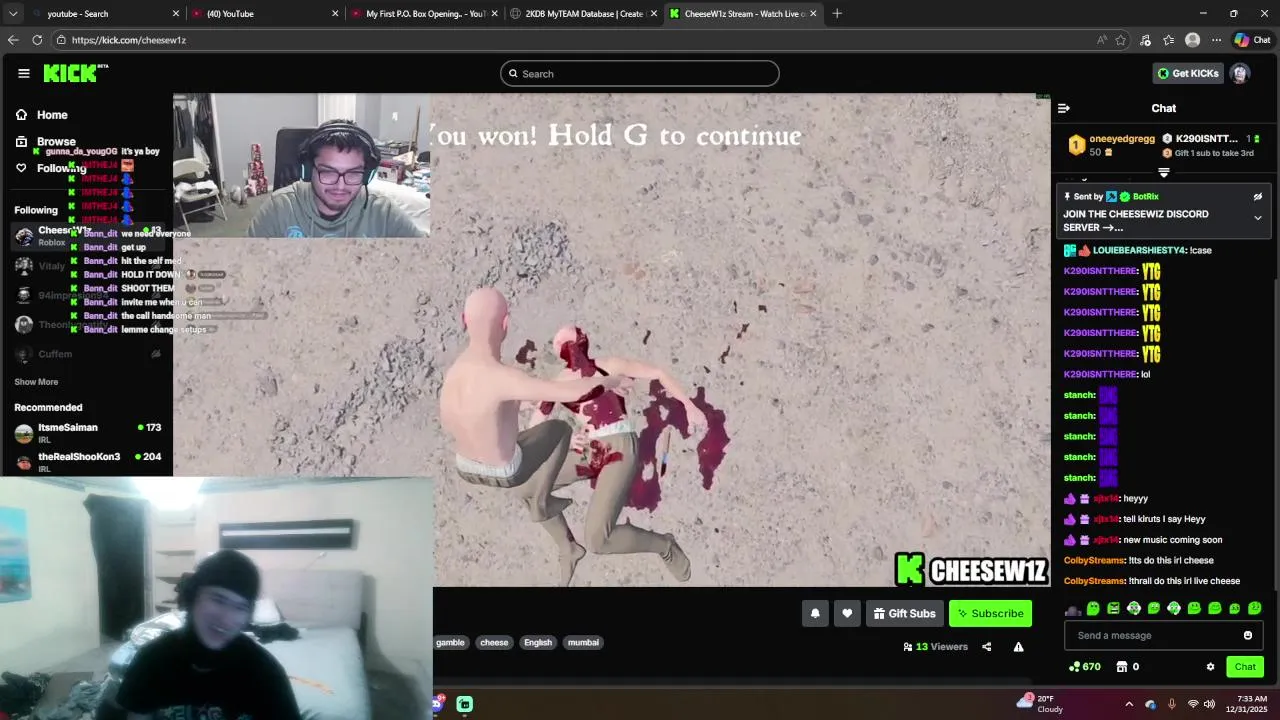The width and height of the screenshot is (1280, 720).
Task: Open the weather widget on taskbar
Action: [x=1041, y=704]
